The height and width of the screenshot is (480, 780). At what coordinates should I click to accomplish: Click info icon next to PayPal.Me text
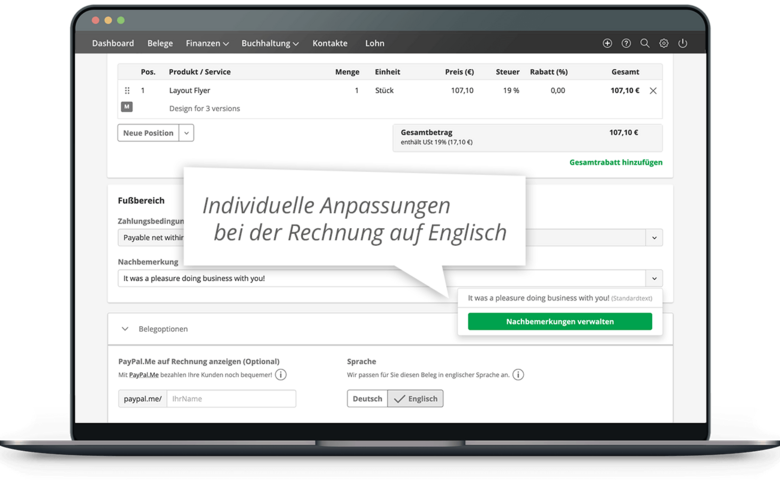tap(281, 375)
